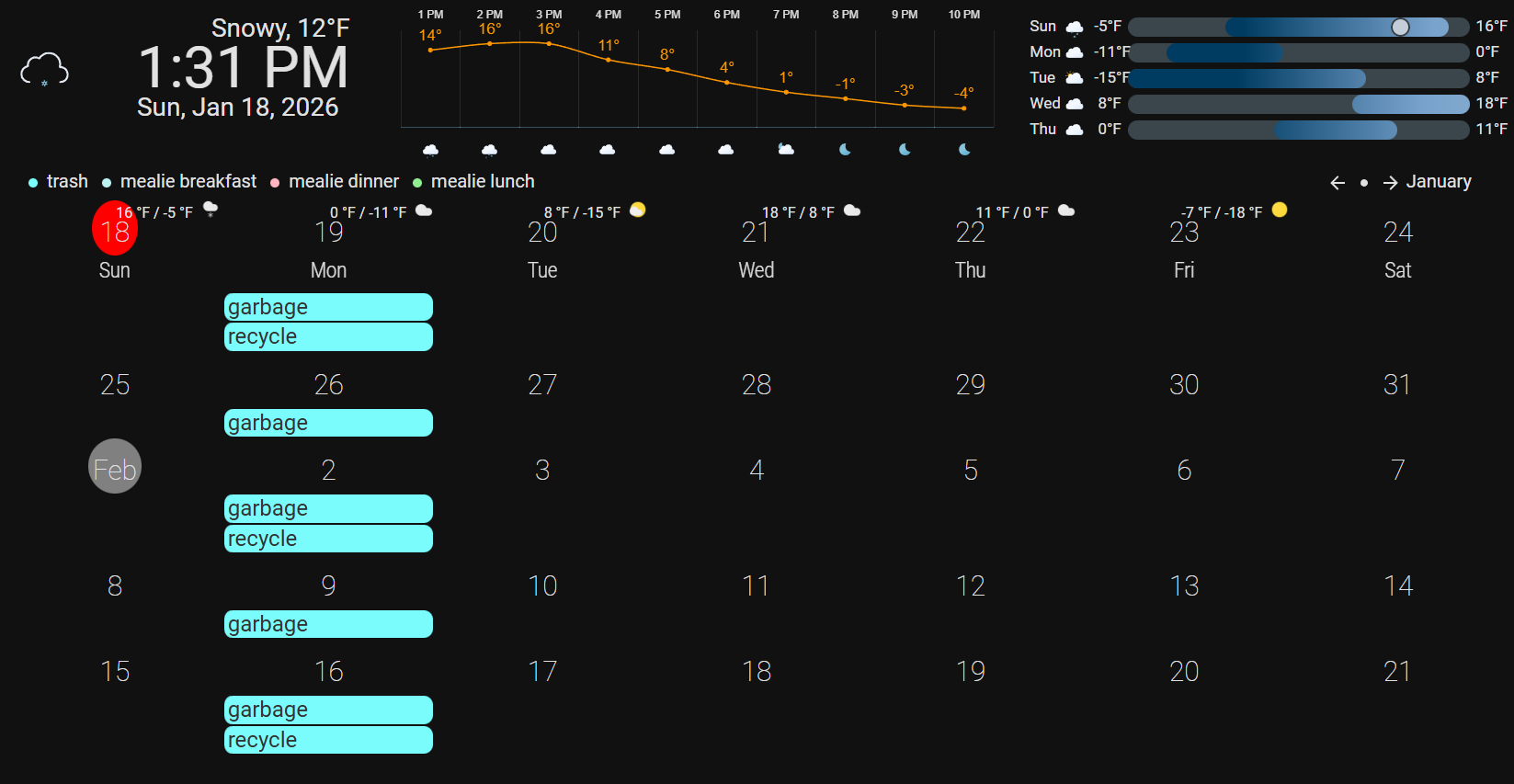Image resolution: width=1514 pixels, height=784 pixels.
Task: Click partly sunny icon beside 8 °F / -15 °F
Action: tap(637, 210)
